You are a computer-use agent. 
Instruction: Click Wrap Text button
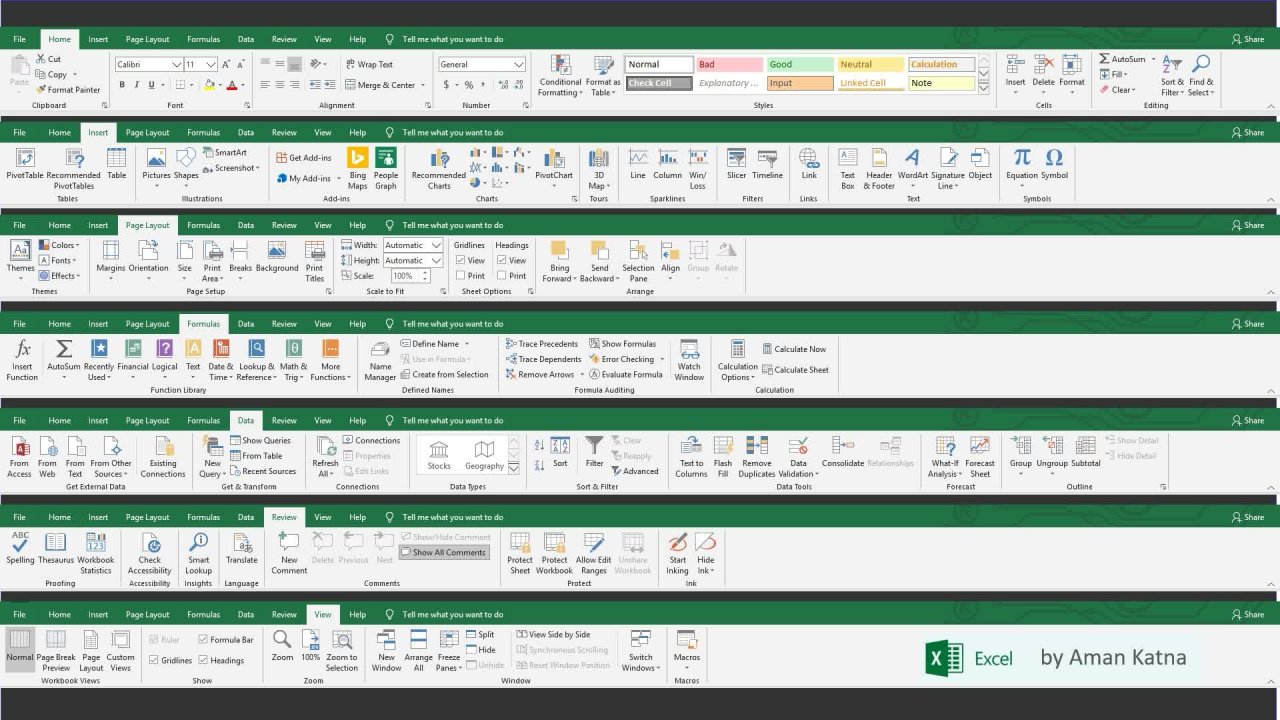[369, 64]
